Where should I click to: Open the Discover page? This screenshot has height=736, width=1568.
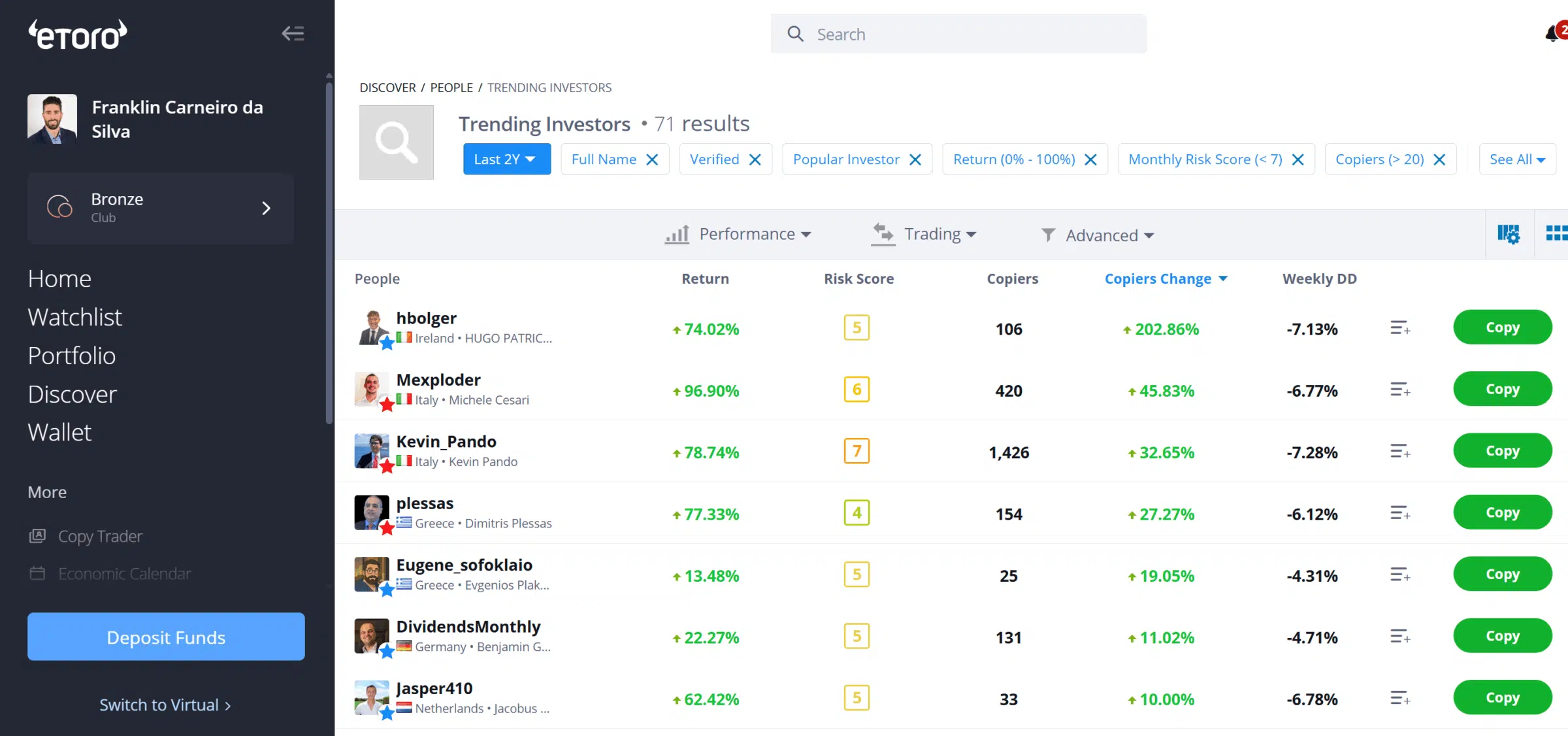coord(72,395)
